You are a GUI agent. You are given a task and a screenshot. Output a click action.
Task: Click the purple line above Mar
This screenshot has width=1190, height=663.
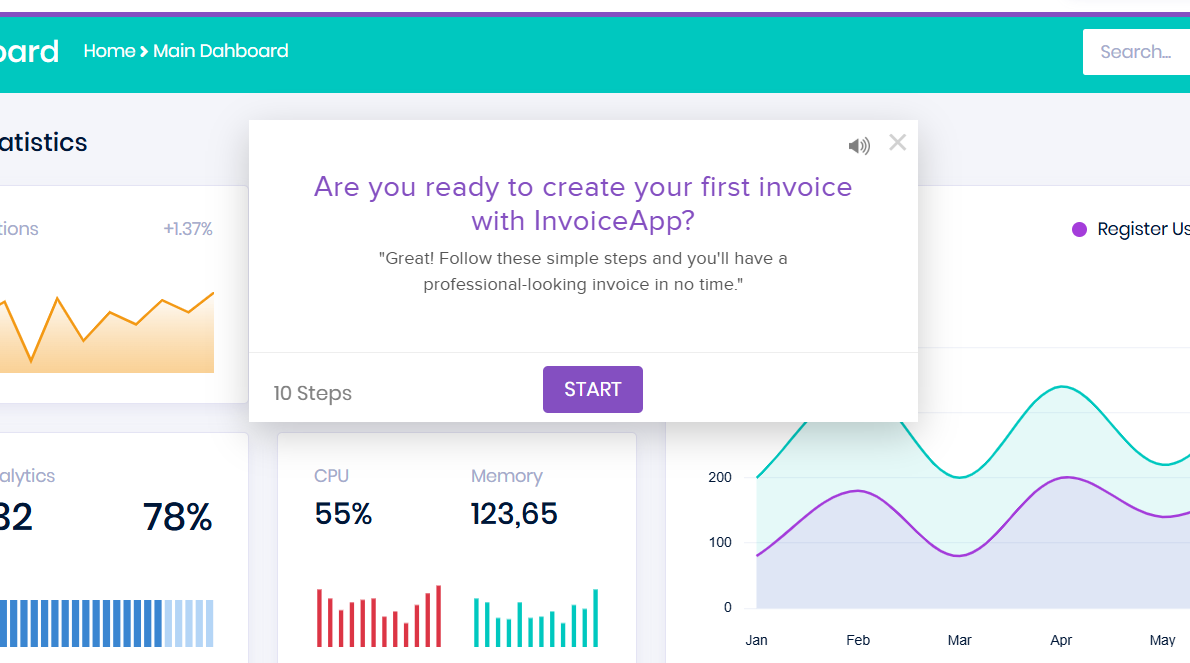(959, 555)
